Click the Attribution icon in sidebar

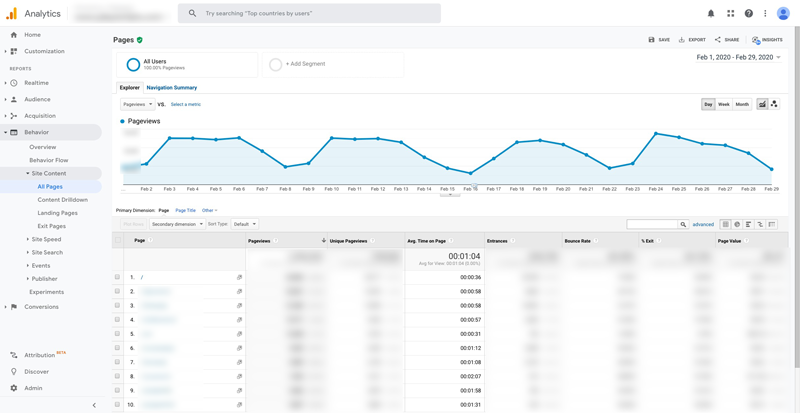pyautogui.click(x=14, y=355)
